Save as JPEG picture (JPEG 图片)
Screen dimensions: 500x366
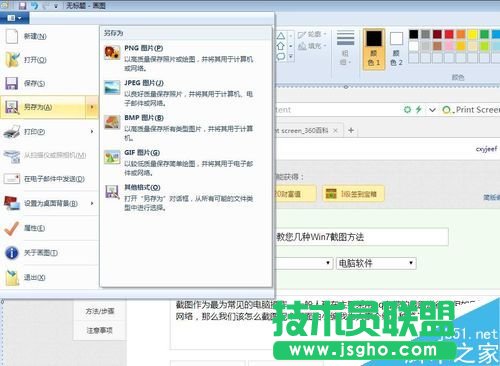pyautogui.click(x=186, y=93)
